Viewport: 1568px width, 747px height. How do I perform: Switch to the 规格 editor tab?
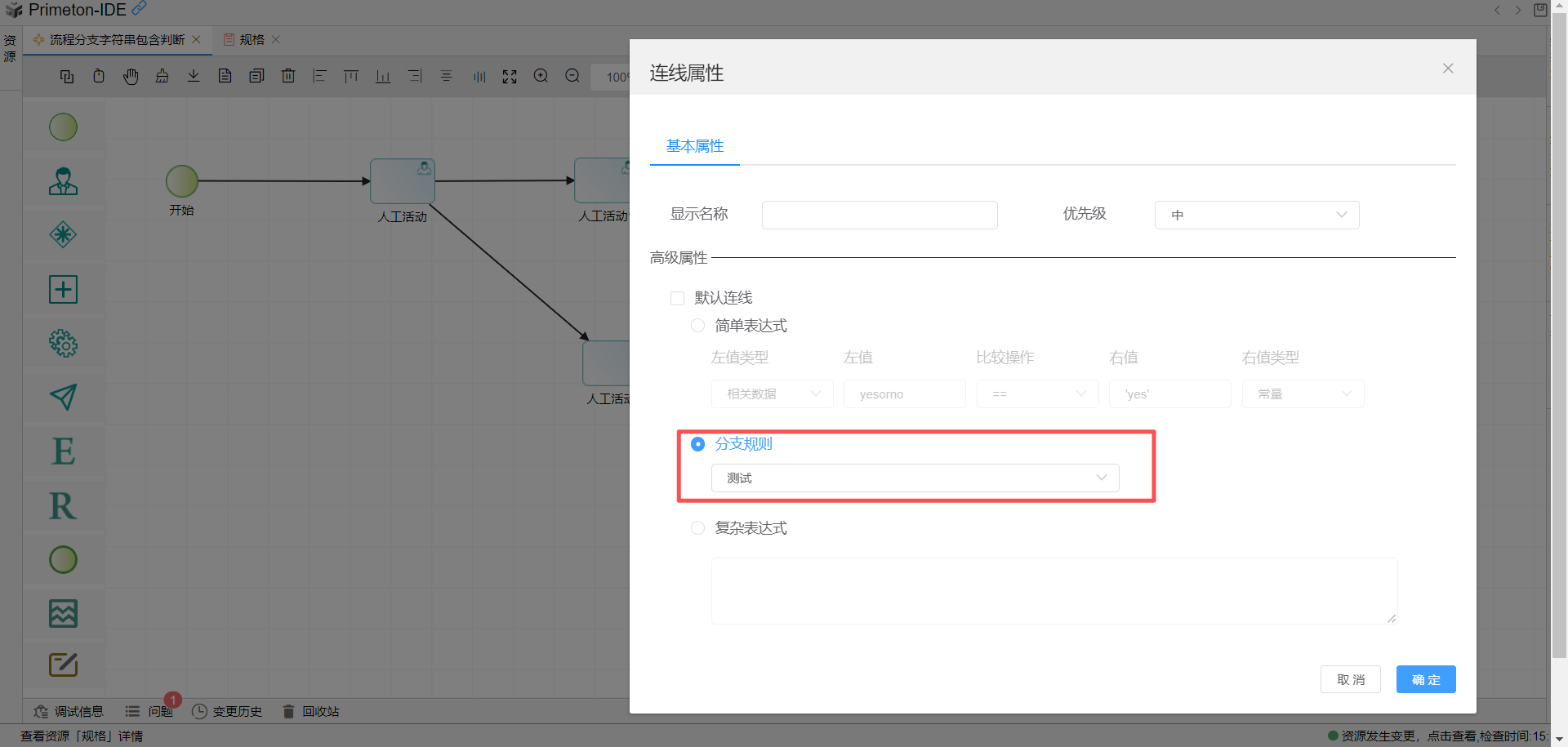[252, 40]
